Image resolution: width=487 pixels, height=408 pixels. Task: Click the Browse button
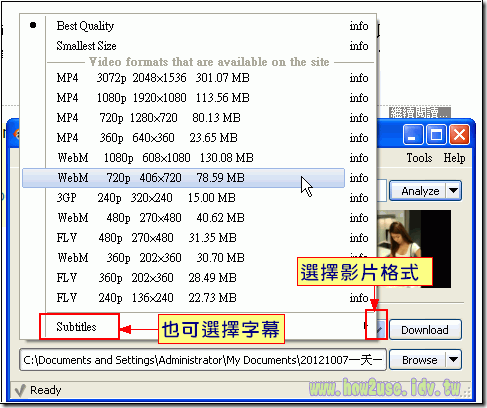coord(418,360)
